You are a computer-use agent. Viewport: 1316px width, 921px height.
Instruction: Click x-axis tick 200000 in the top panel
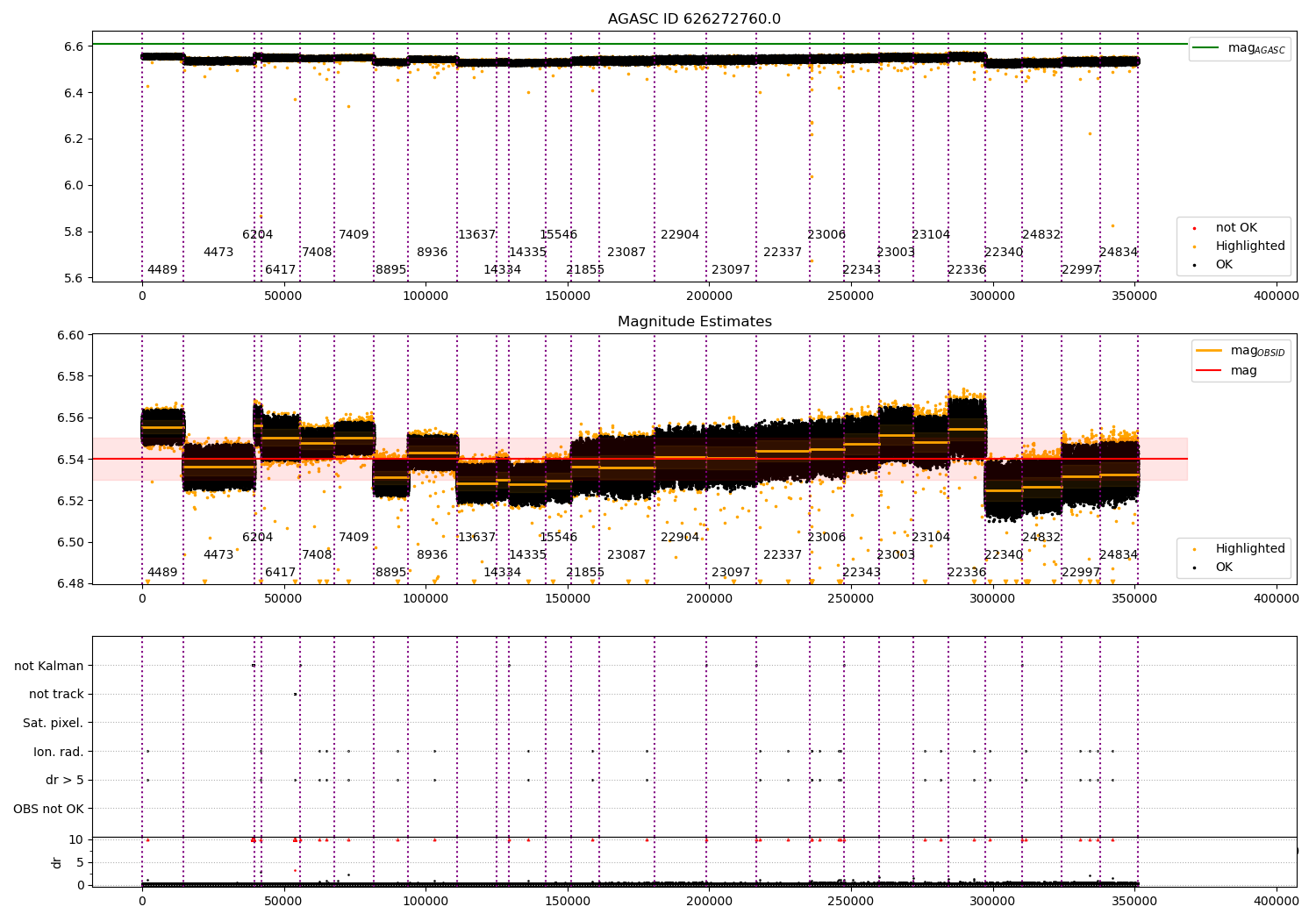coord(709,296)
